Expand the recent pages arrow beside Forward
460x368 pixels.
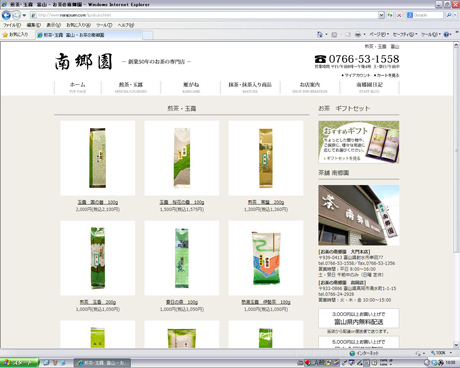point(24,15)
